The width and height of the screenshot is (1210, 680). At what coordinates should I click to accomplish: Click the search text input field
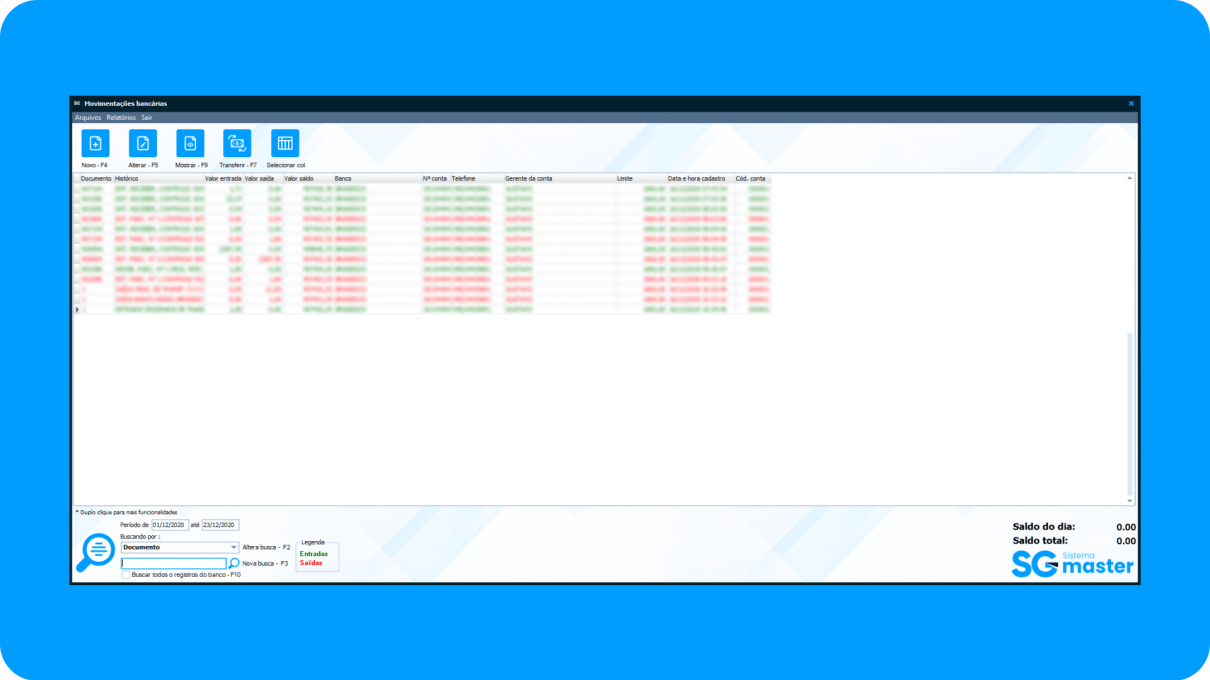coord(173,563)
